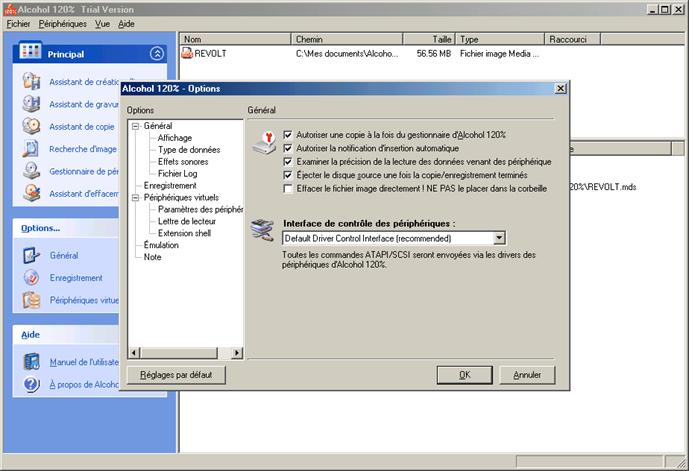Click the REVOLT image file icon
689x471 pixels.
[x=187, y=53]
